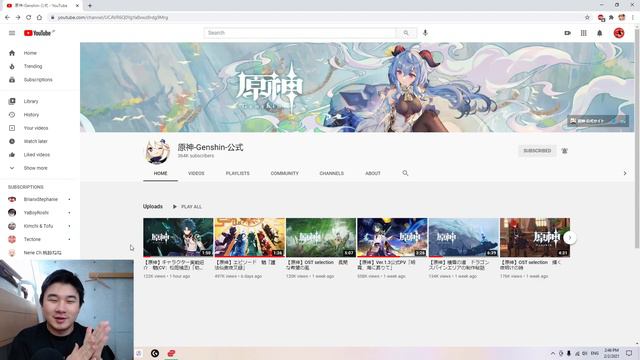Open the official site link on banner

point(598,121)
